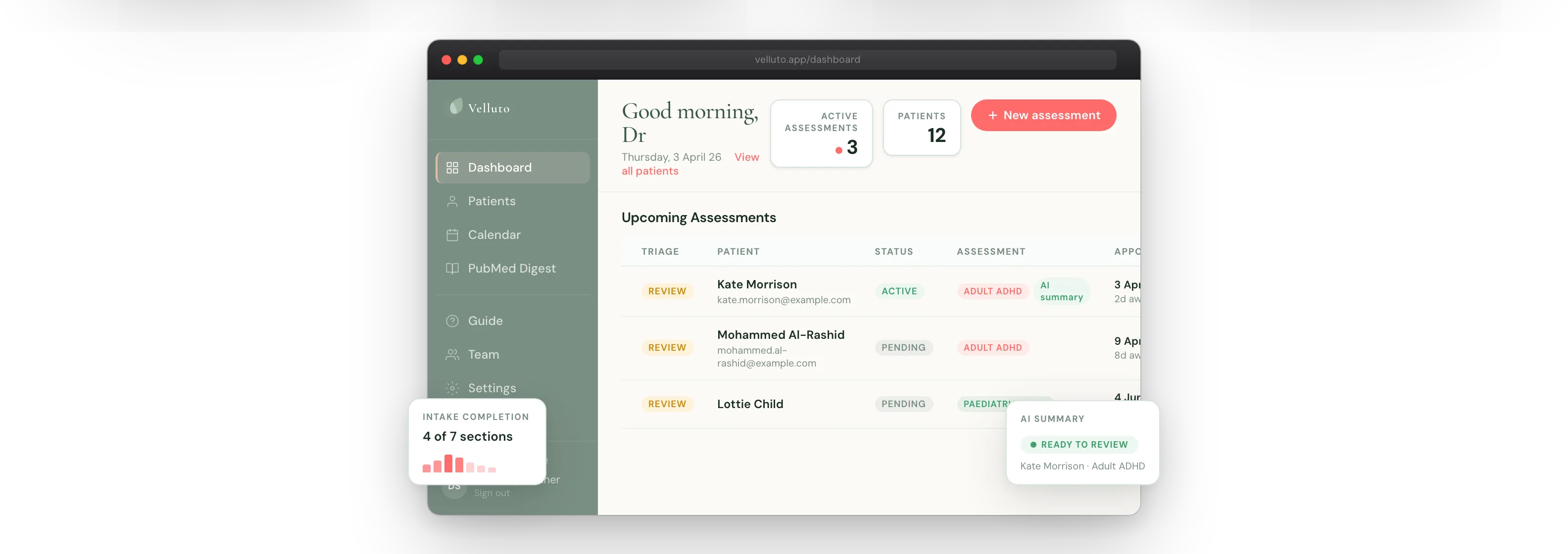Select patient name Kate Morrison
This screenshot has width=1568, height=554.
(x=757, y=284)
